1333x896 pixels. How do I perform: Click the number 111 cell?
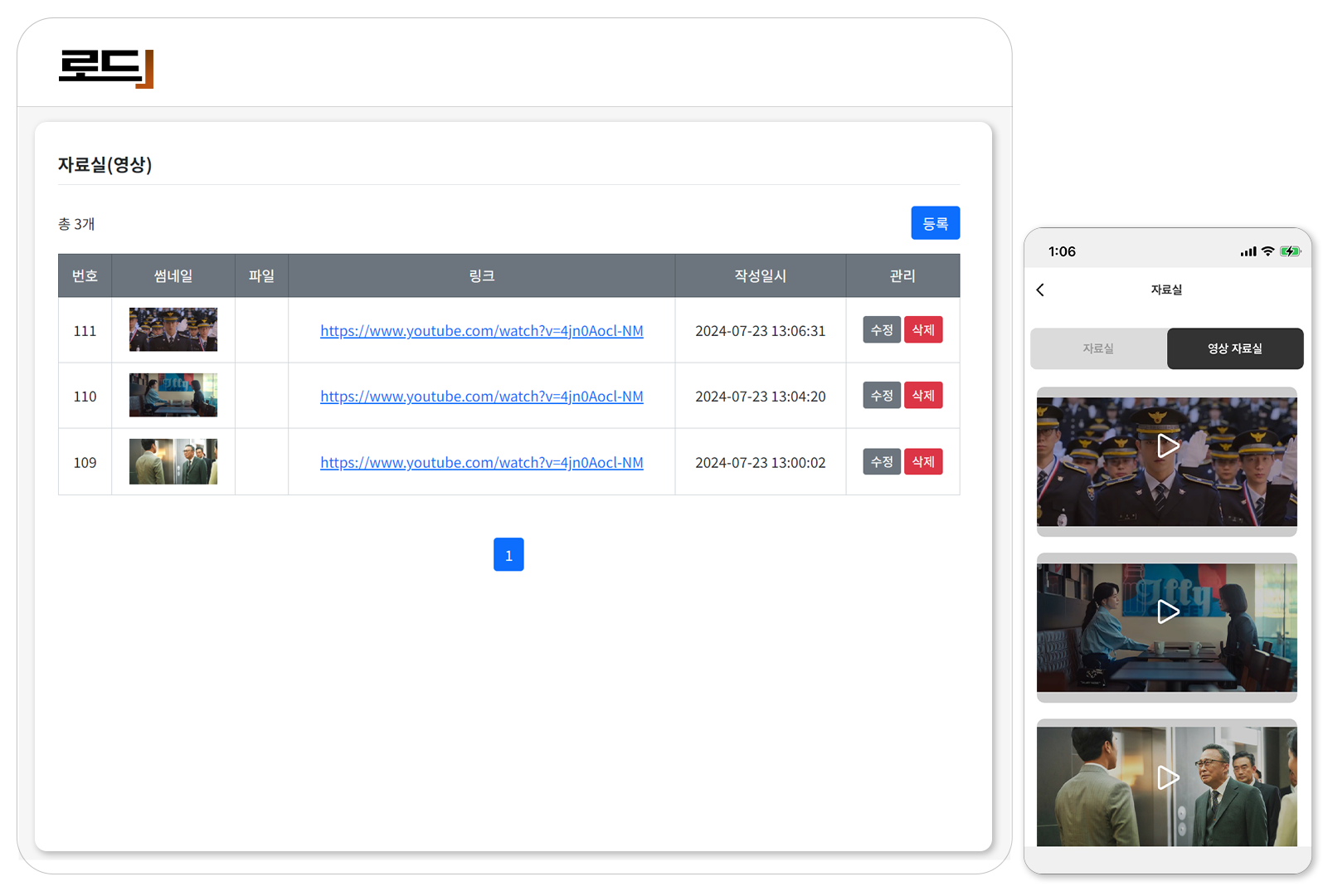click(x=85, y=331)
